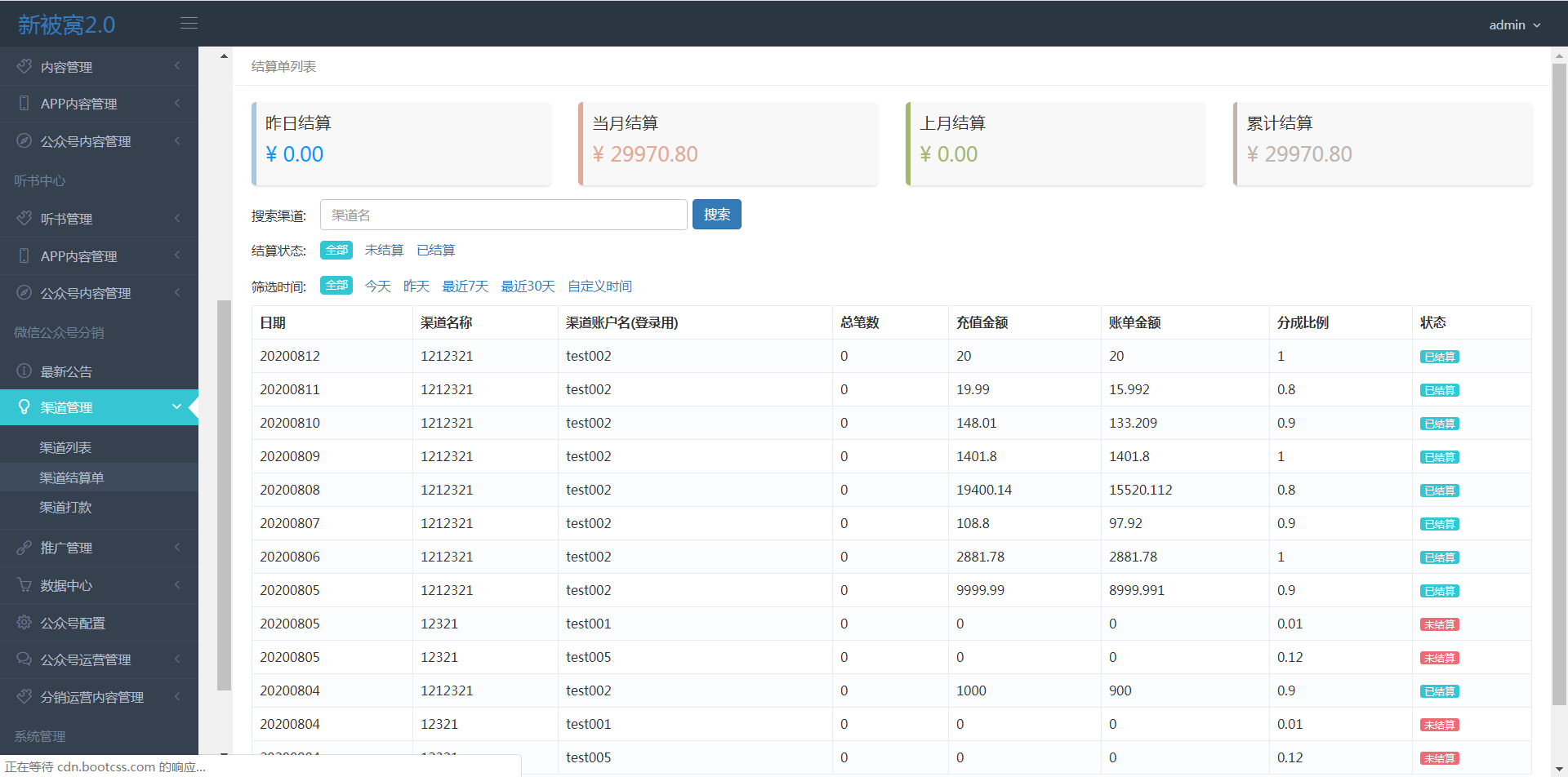
Task: Filter settlement status by 已结算
Action: [x=436, y=251]
